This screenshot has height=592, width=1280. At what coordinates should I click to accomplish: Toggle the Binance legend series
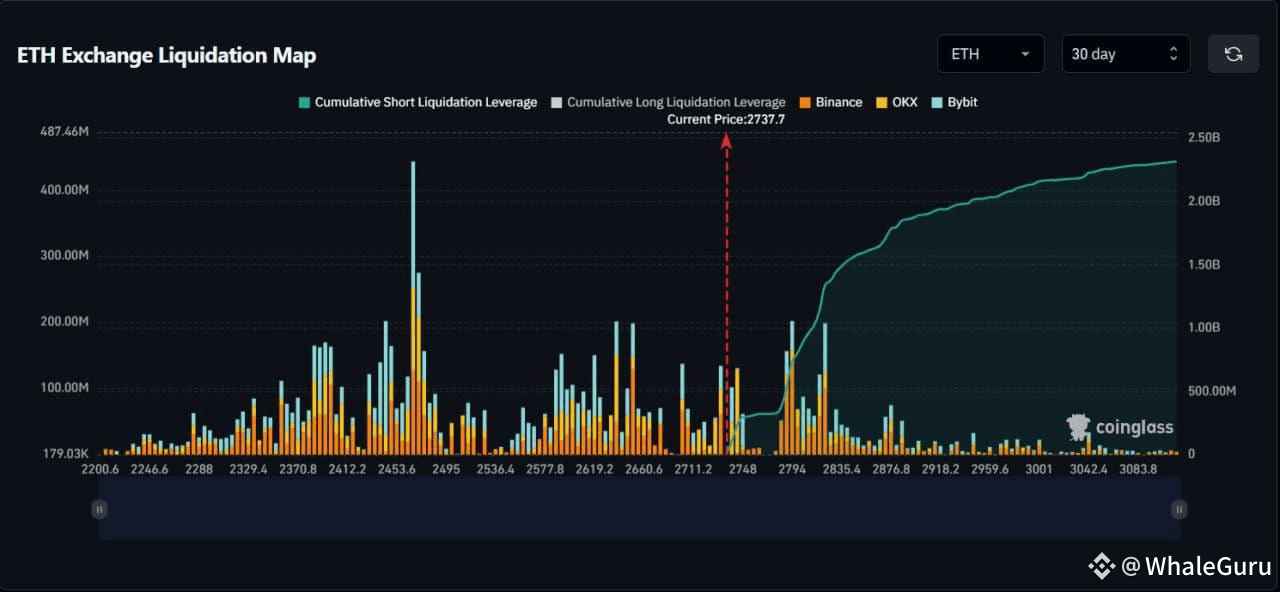[x=830, y=102]
